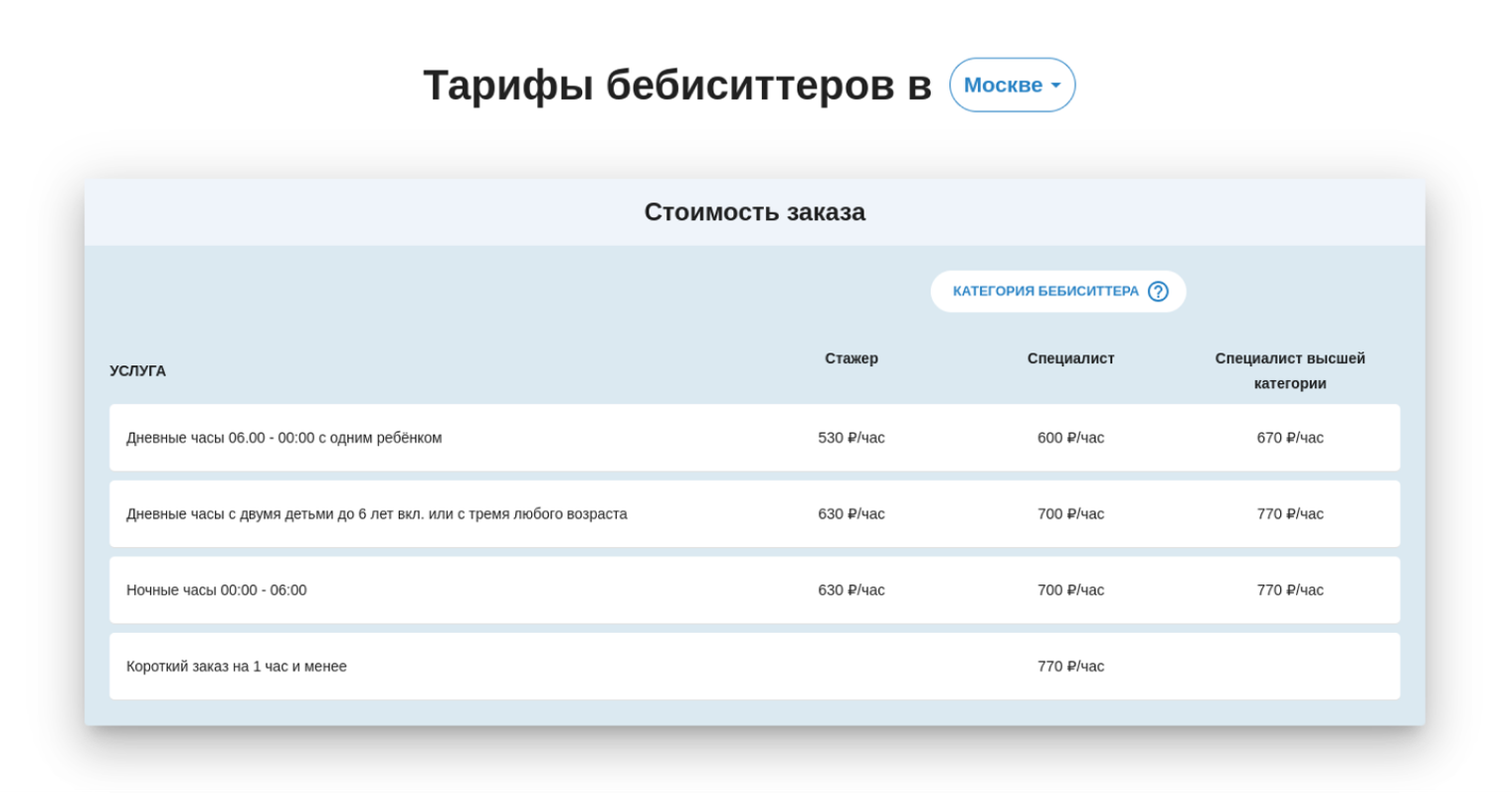Click the price in Короткий заказ row
1512x793 pixels.
click(1070, 666)
